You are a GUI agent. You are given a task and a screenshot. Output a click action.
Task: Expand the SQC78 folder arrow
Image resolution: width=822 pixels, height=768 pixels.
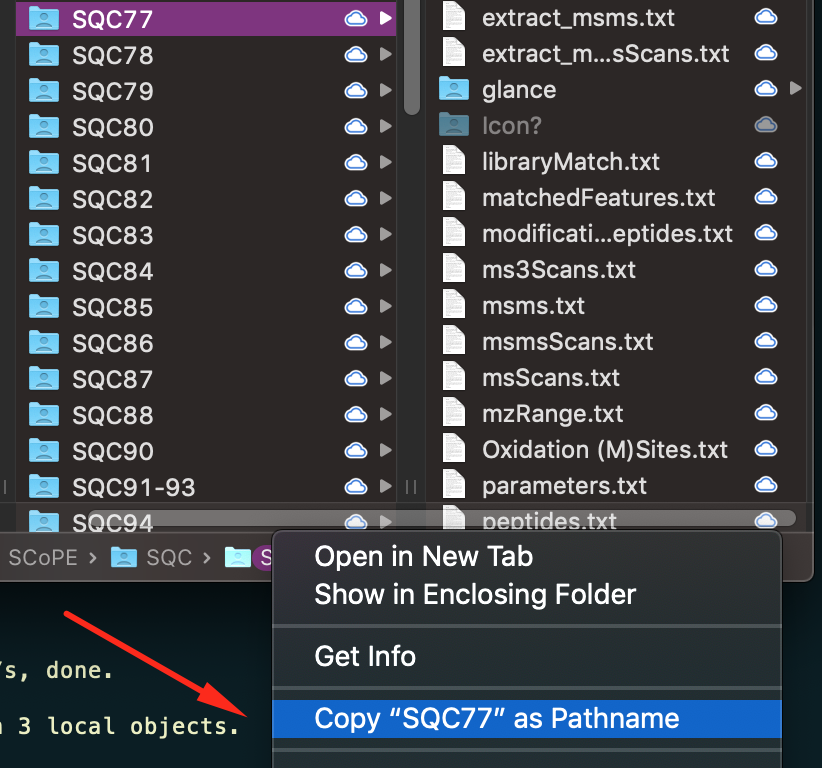(386, 54)
